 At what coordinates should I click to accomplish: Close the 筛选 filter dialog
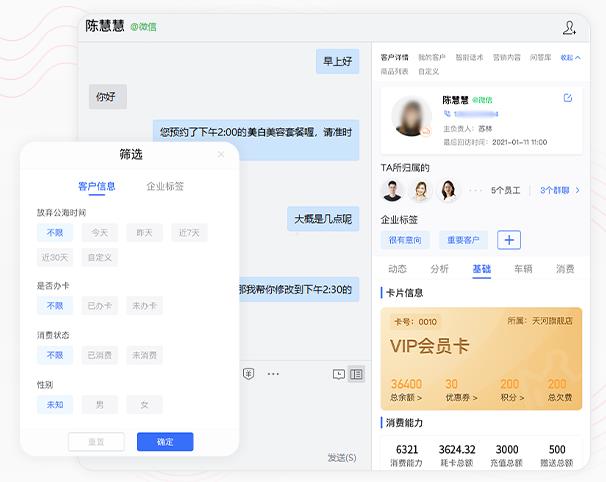pos(221,154)
